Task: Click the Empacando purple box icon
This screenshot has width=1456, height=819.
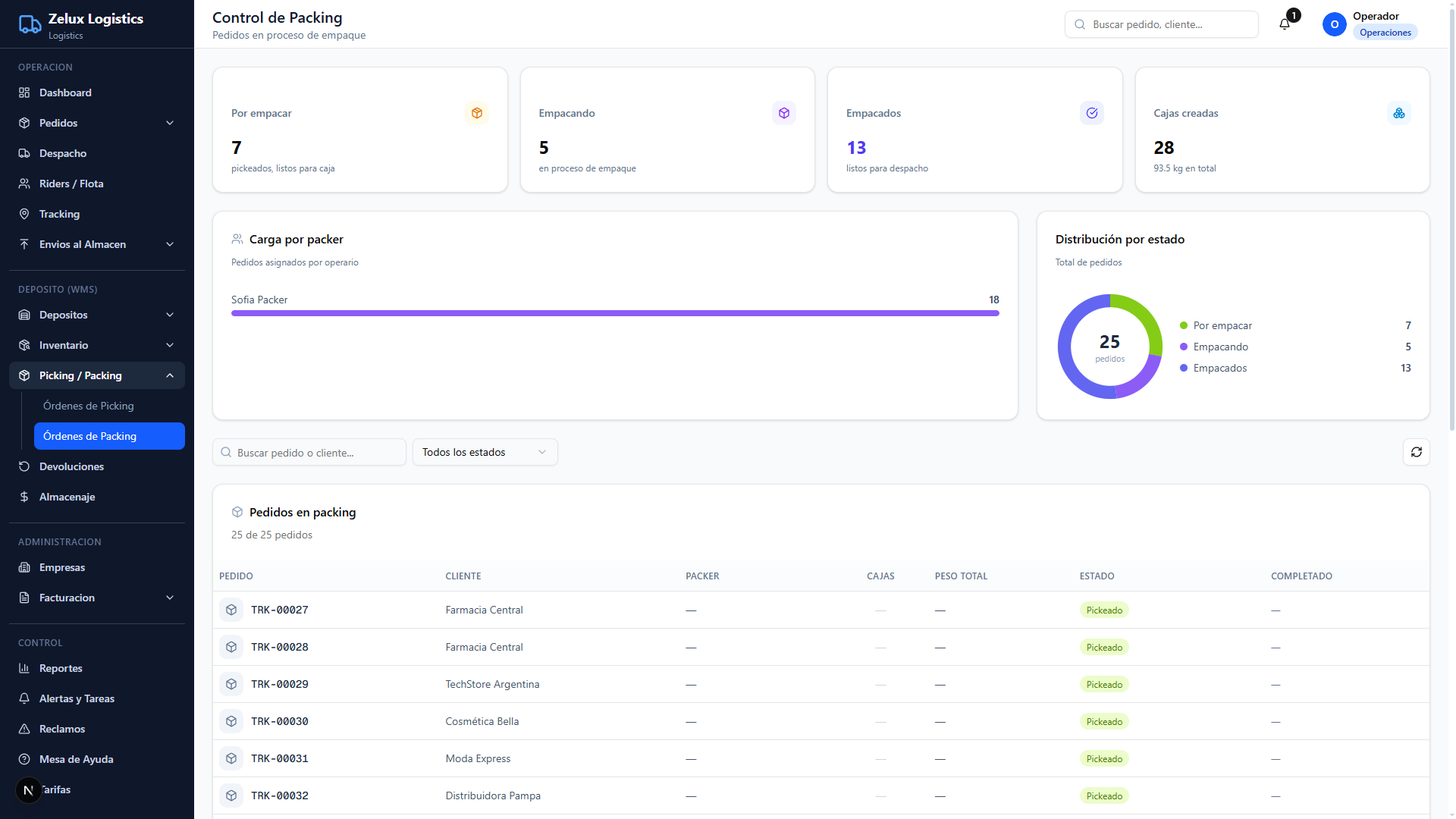Action: pos(784,113)
